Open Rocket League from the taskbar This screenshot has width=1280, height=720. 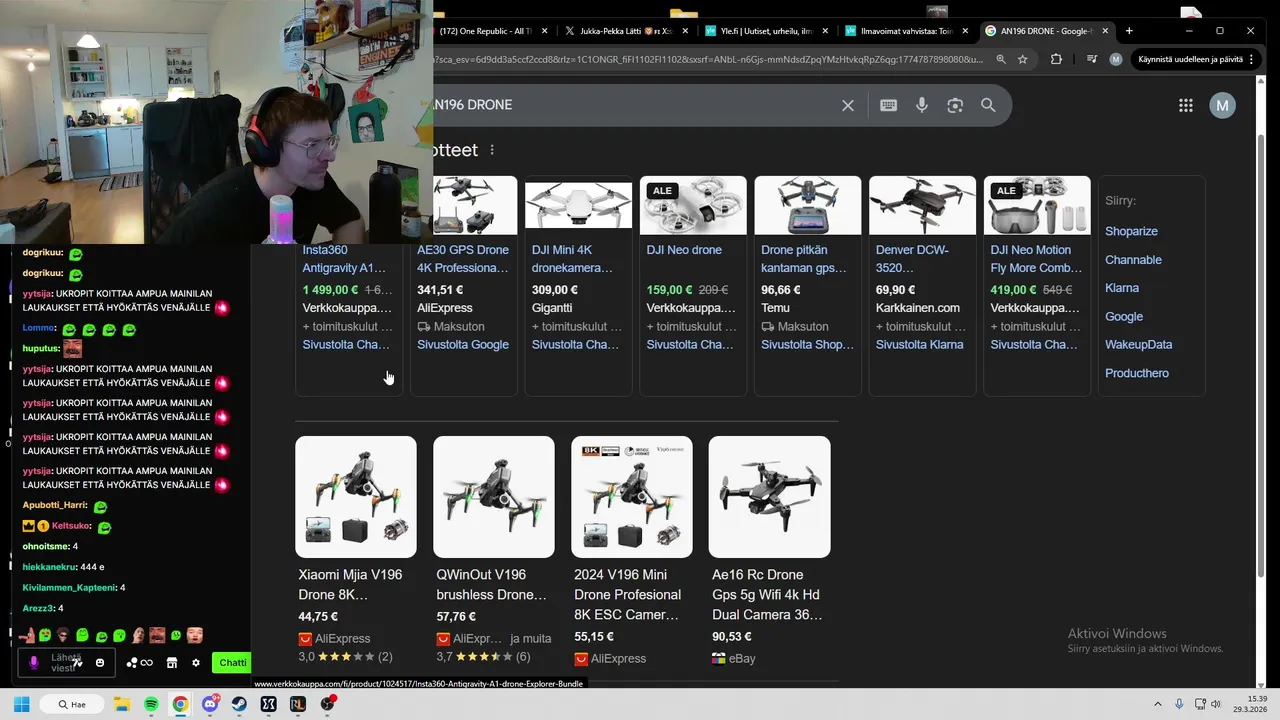coord(298,704)
